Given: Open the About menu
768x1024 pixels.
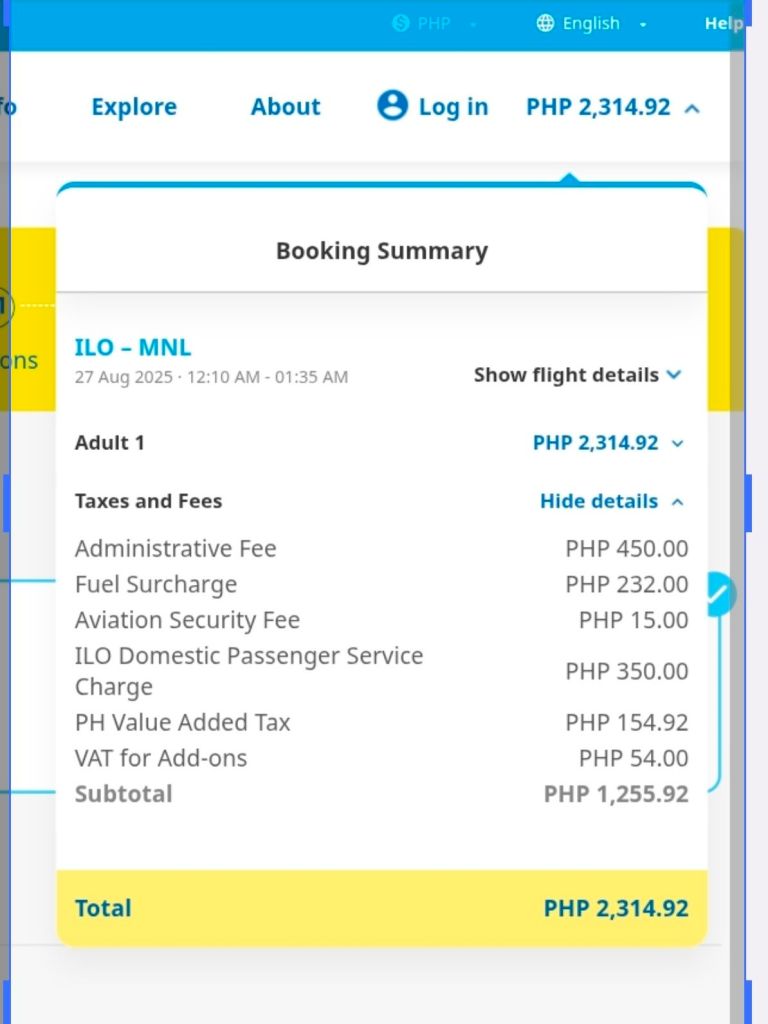Looking at the screenshot, I should tap(286, 107).
